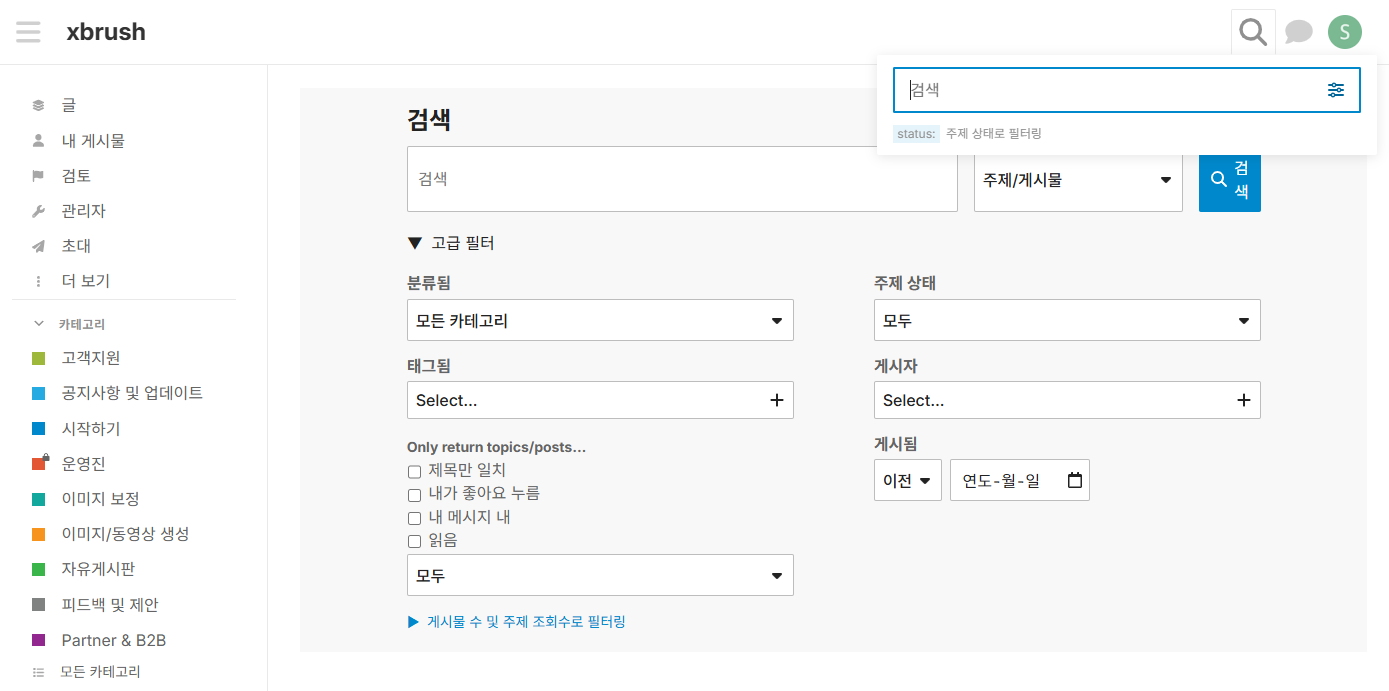Click the 검토 flag icon in sidebar
Image resolution: width=1389 pixels, height=691 pixels.
[38, 175]
